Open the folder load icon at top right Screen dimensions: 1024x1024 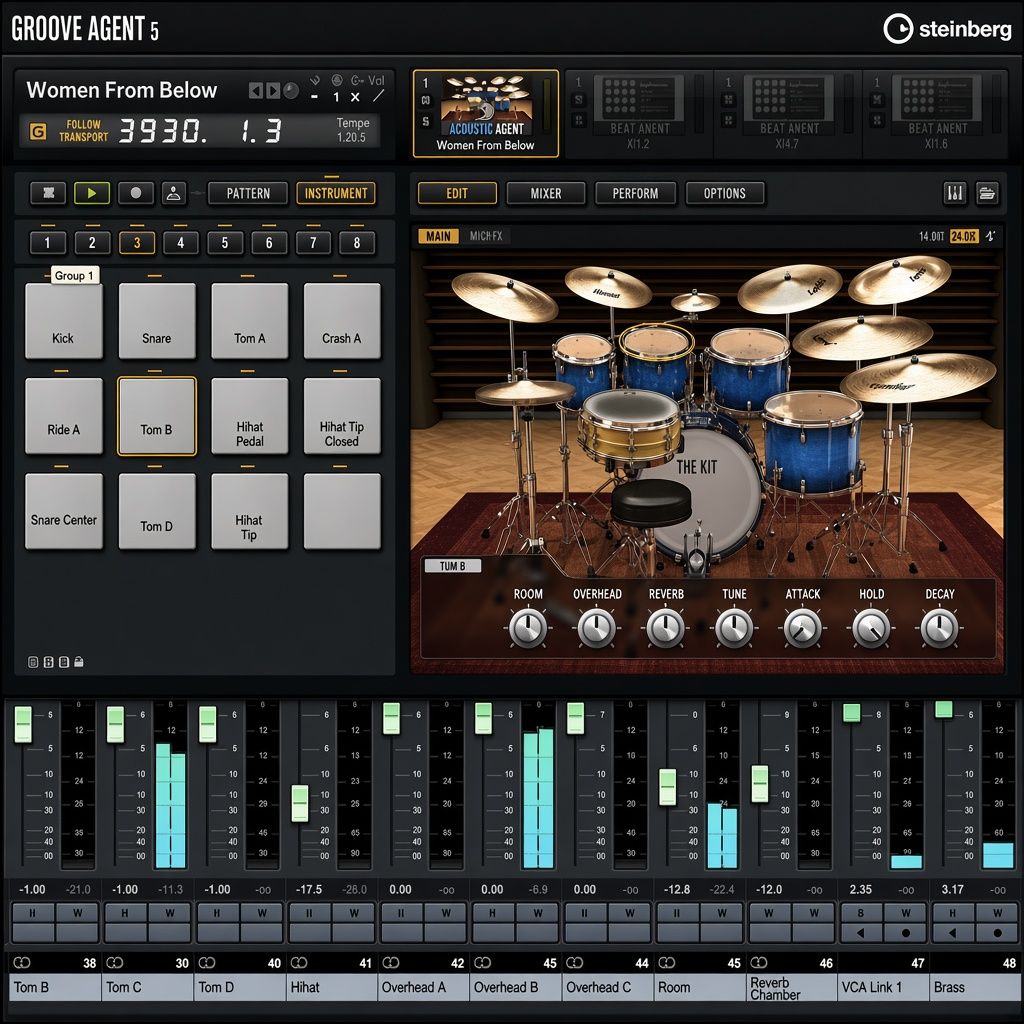click(x=987, y=193)
